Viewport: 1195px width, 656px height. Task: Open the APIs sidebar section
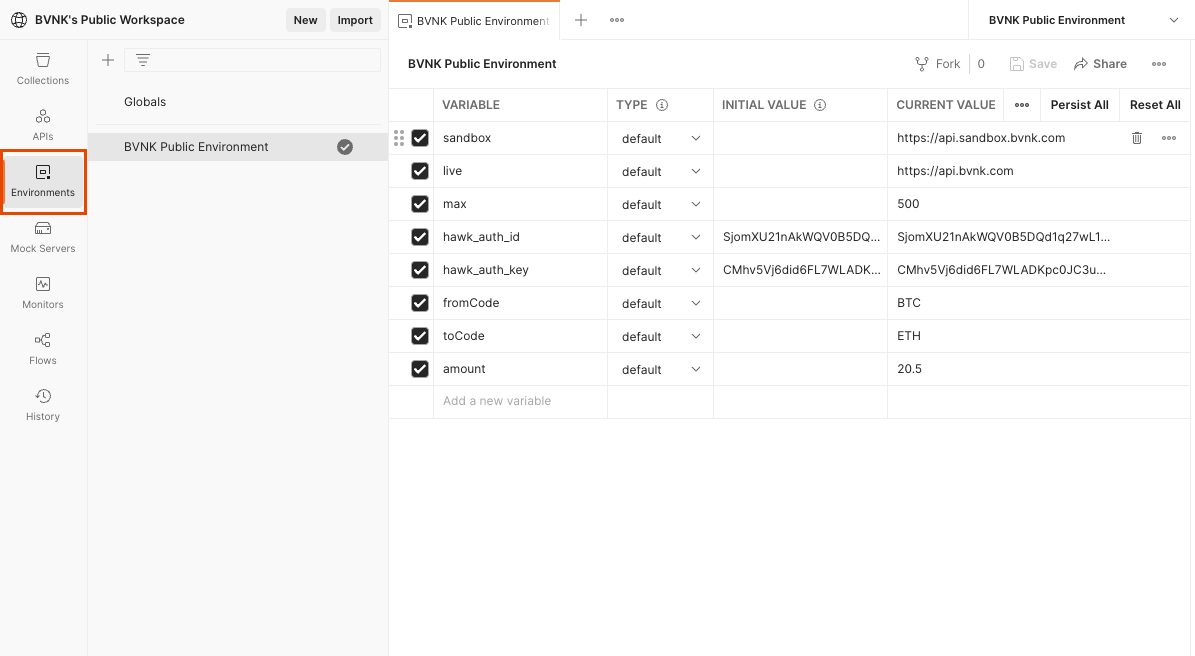point(43,125)
